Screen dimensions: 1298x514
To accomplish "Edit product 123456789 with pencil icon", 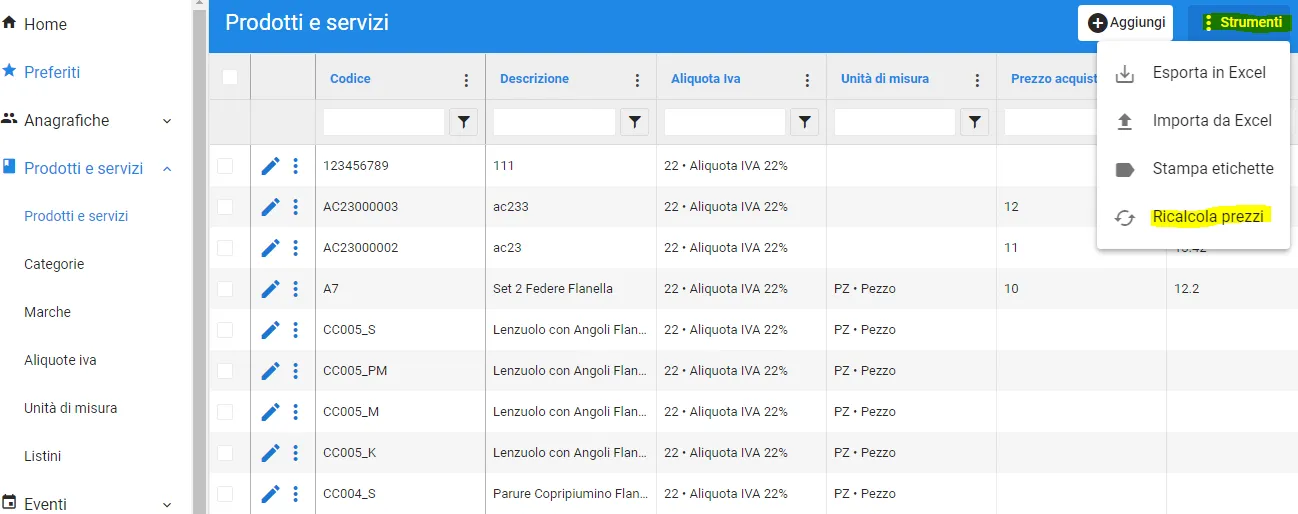I will pyautogui.click(x=270, y=166).
